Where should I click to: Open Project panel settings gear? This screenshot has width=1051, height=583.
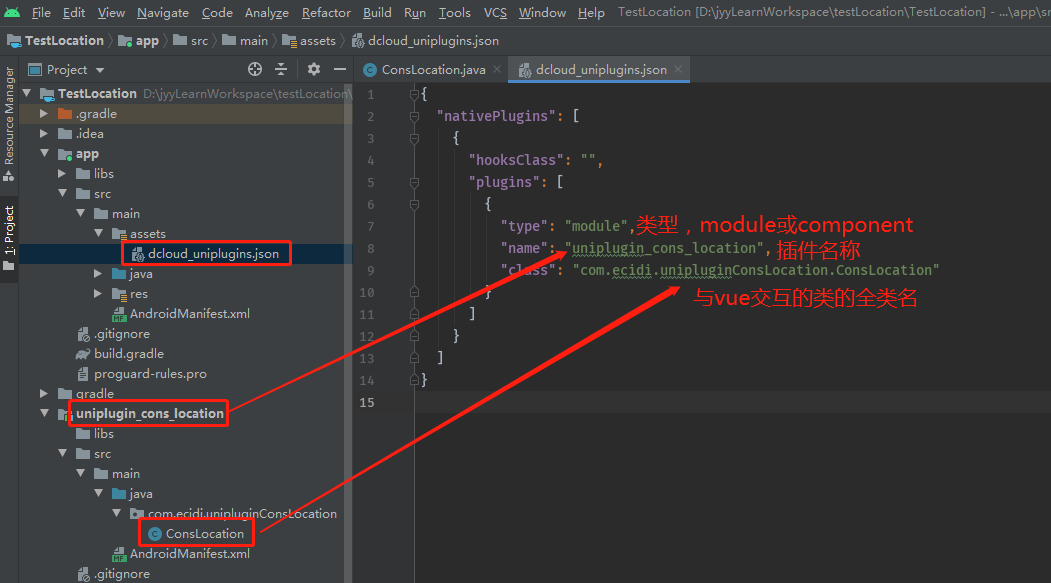(x=314, y=69)
